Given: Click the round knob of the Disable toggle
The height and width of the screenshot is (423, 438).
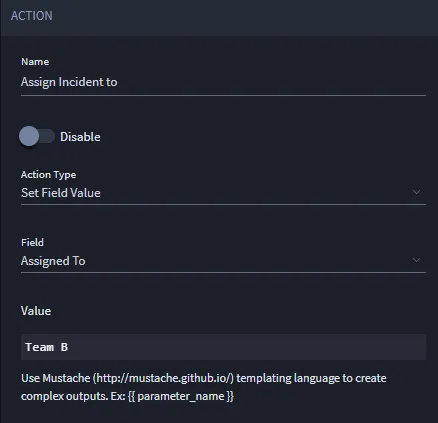Looking at the screenshot, I should pyautogui.click(x=29, y=136).
